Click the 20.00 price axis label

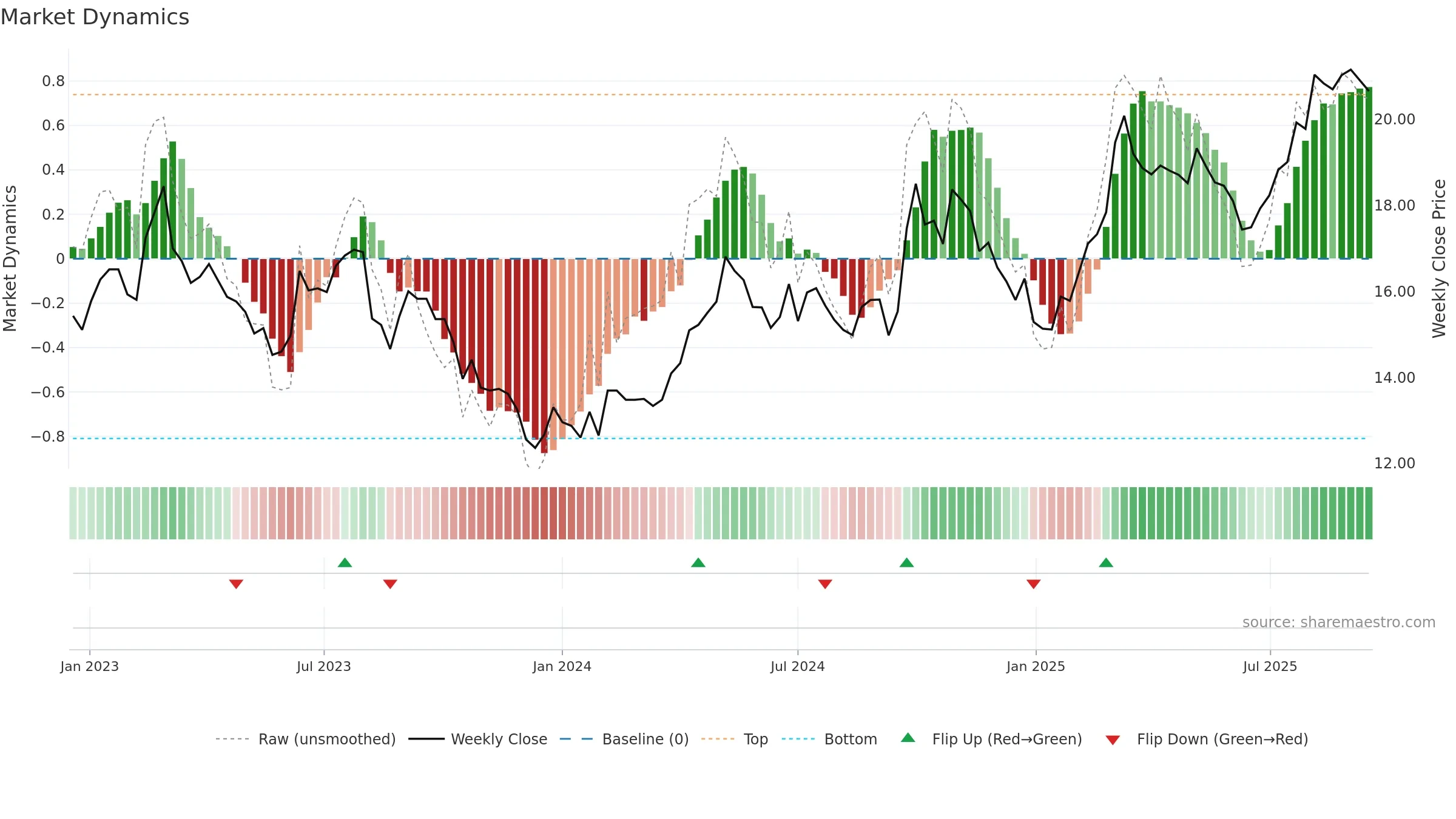click(1395, 120)
